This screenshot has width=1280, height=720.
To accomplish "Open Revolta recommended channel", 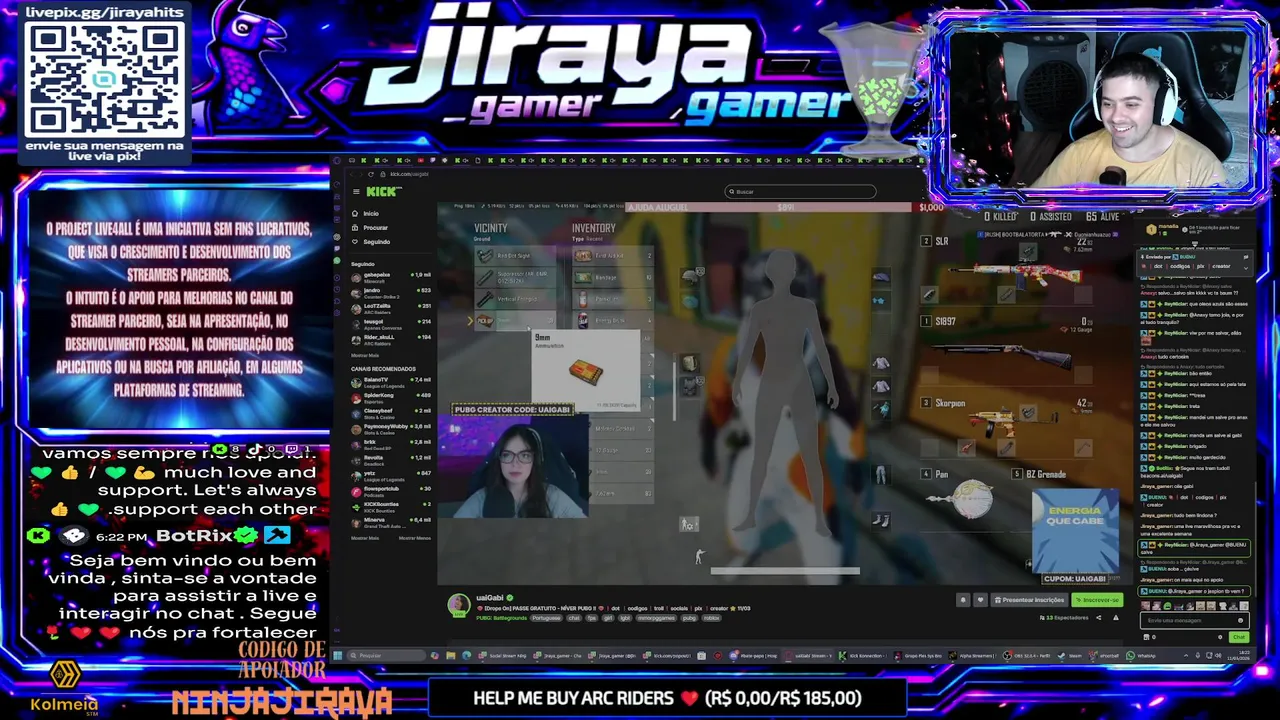I will tap(392, 460).
